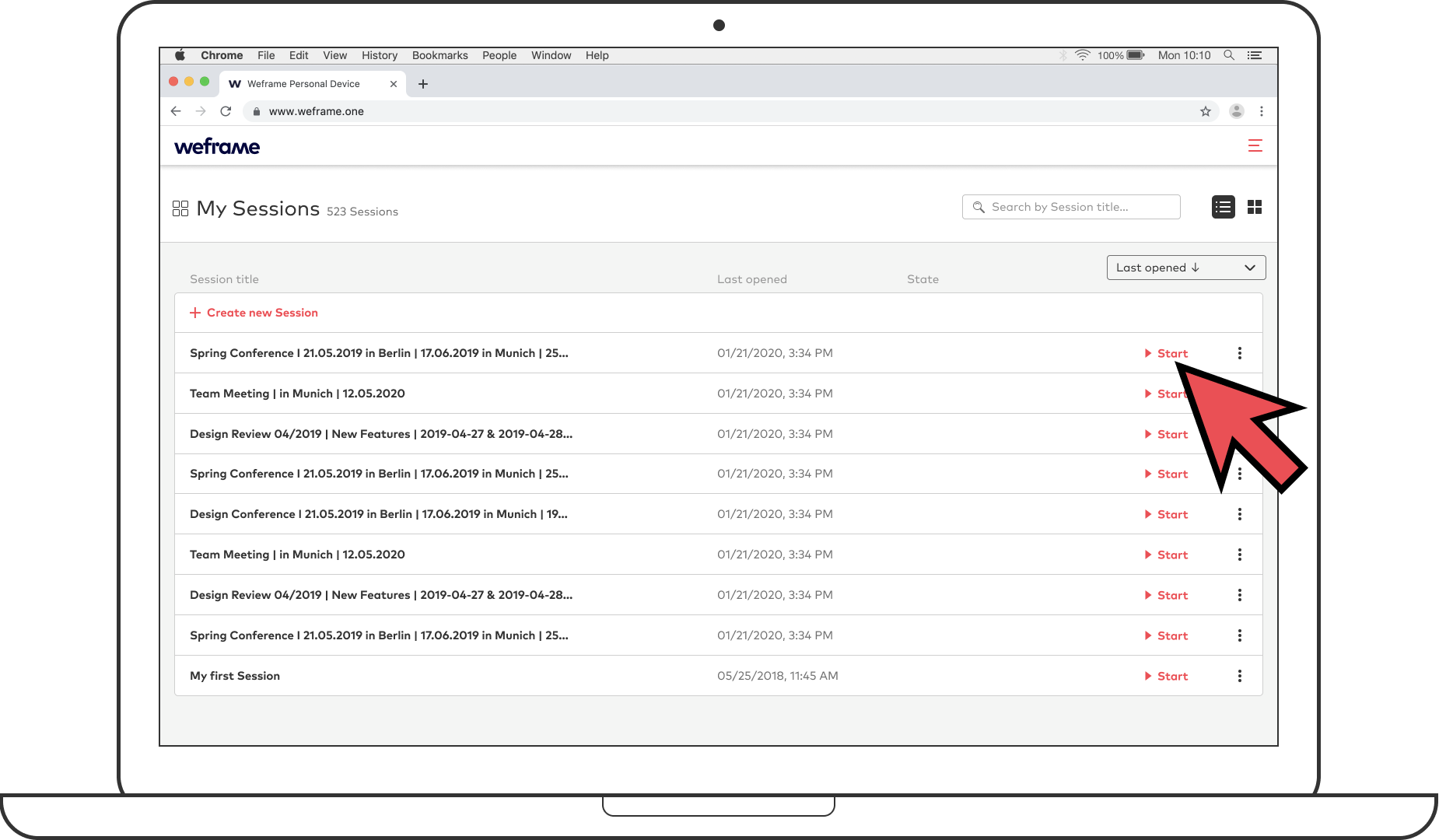This screenshot has height=840, width=1439.
Task: Open options menu for first Spring Conference
Action: pos(1239,353)
